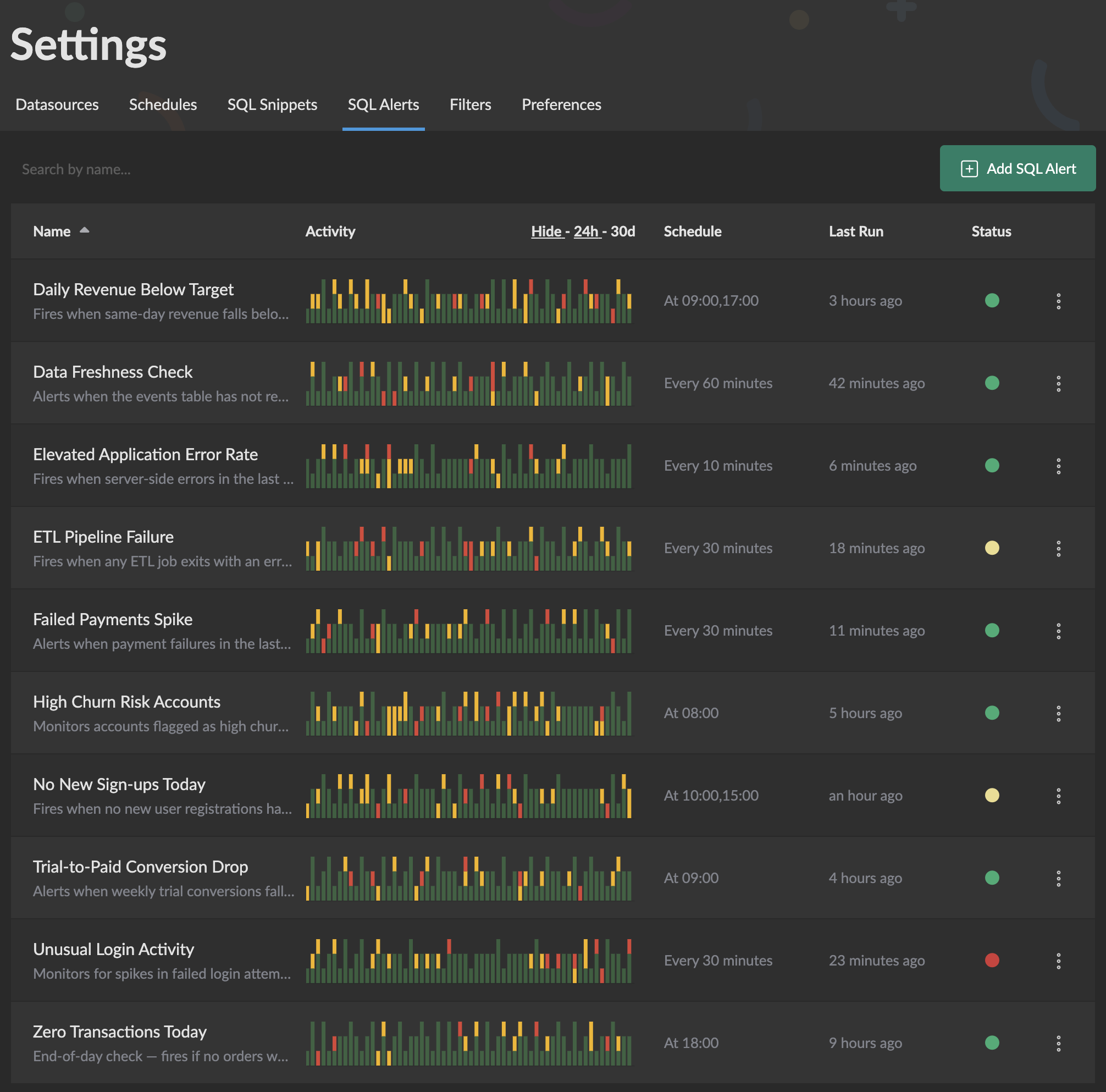Open kebab menu for Daily Revenue Below Target
The image size is (1106, 1092).
point(1058,301)
